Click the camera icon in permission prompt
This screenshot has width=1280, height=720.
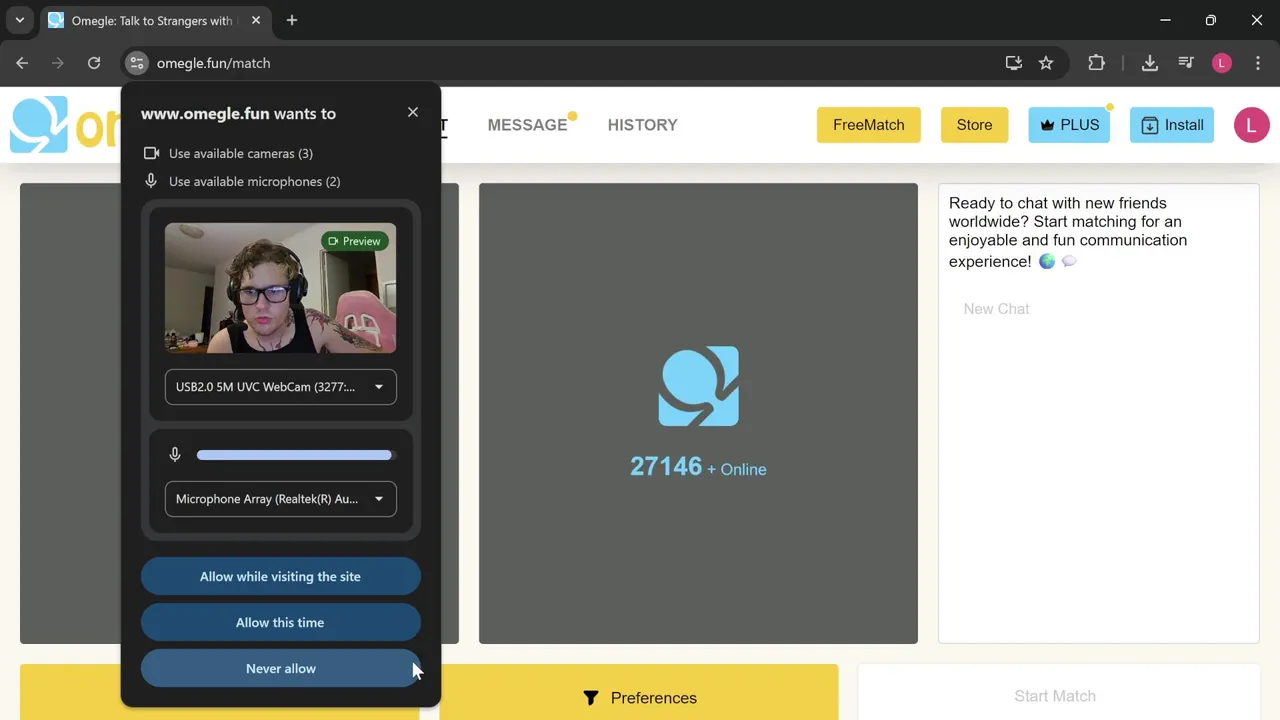click(x=151, y=153)
